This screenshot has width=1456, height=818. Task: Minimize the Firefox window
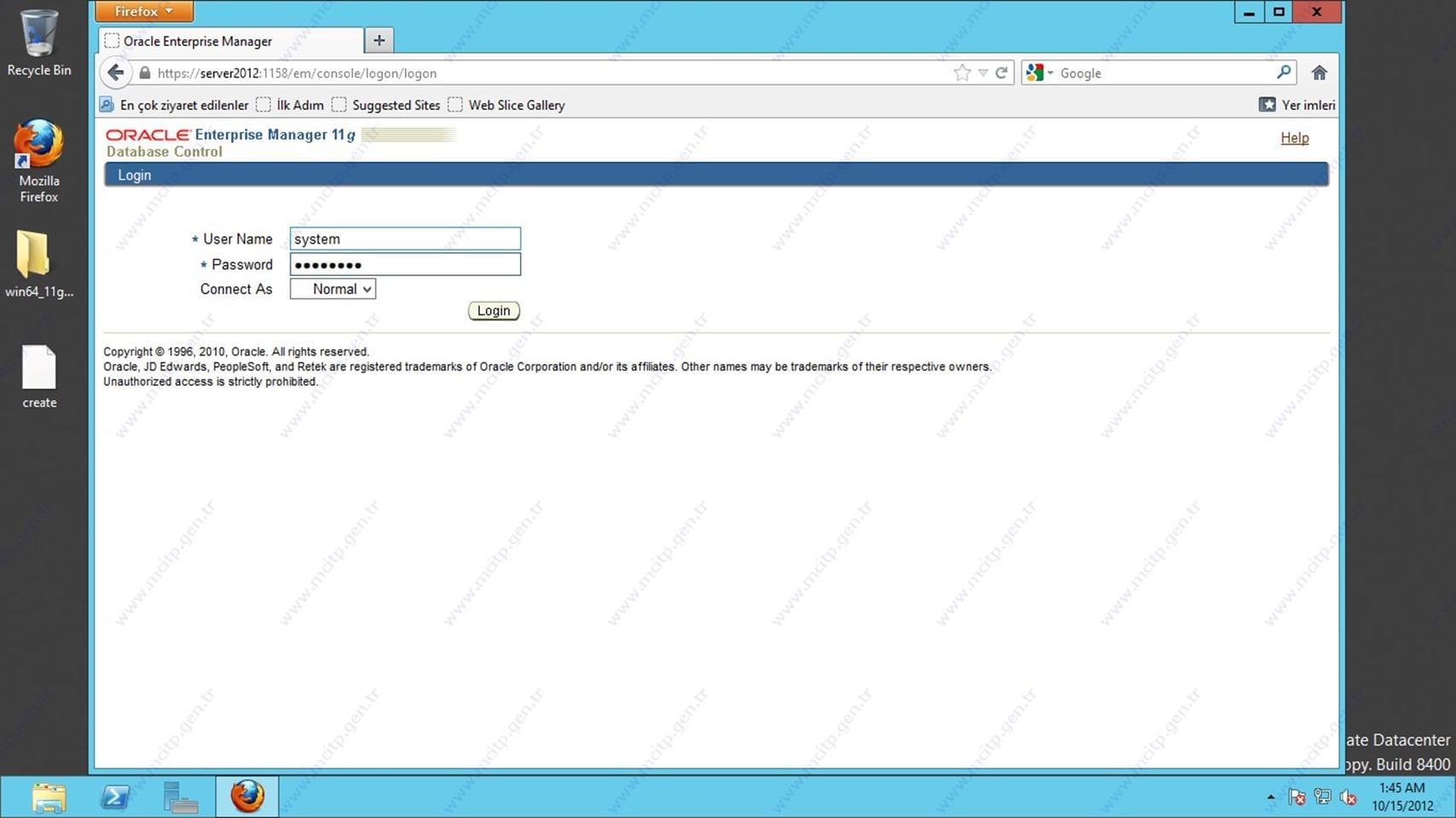pos(1249,12)
